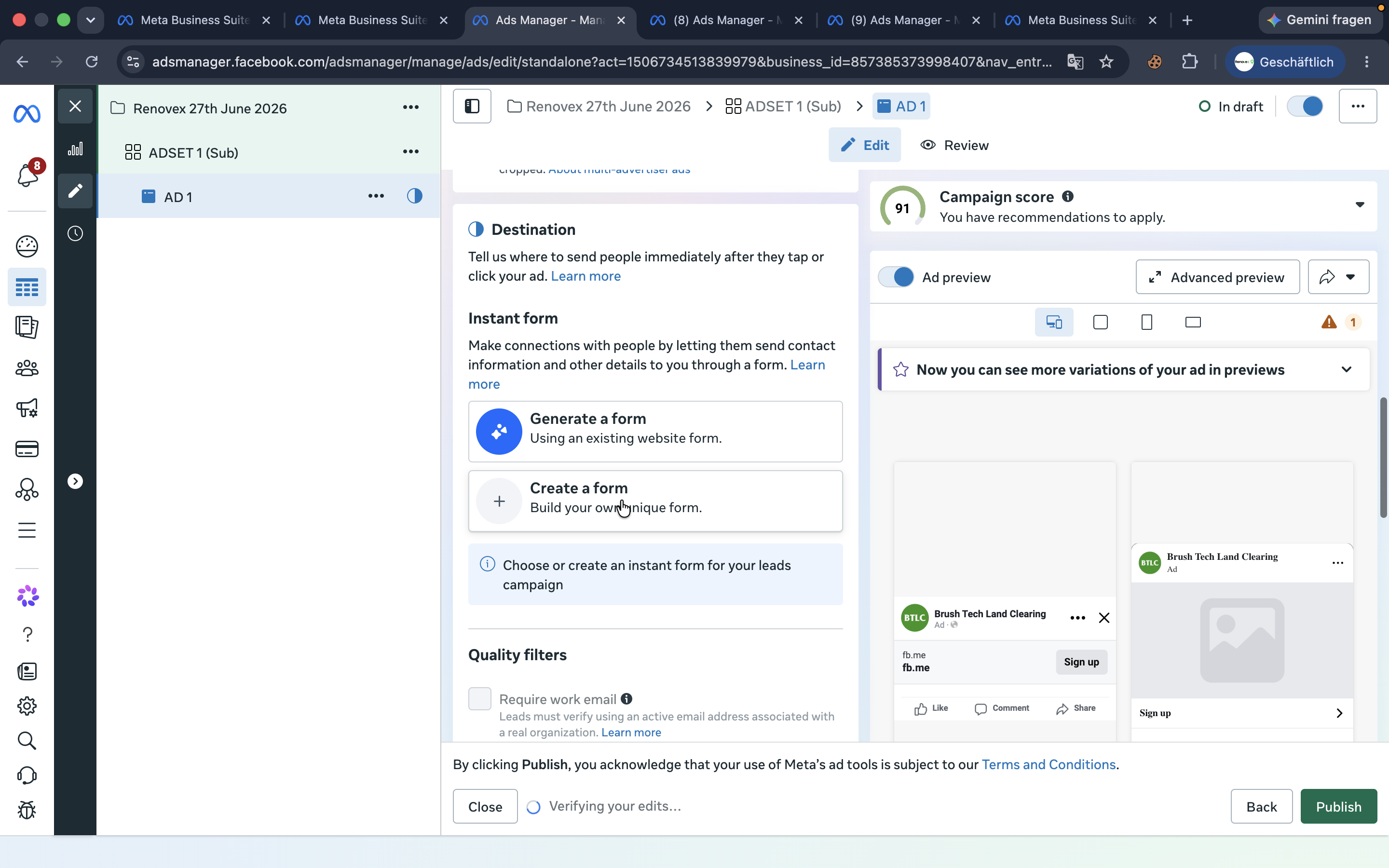Screen dimensions: 1389x868
Task: Open the clock history icon
Action: 75,234
